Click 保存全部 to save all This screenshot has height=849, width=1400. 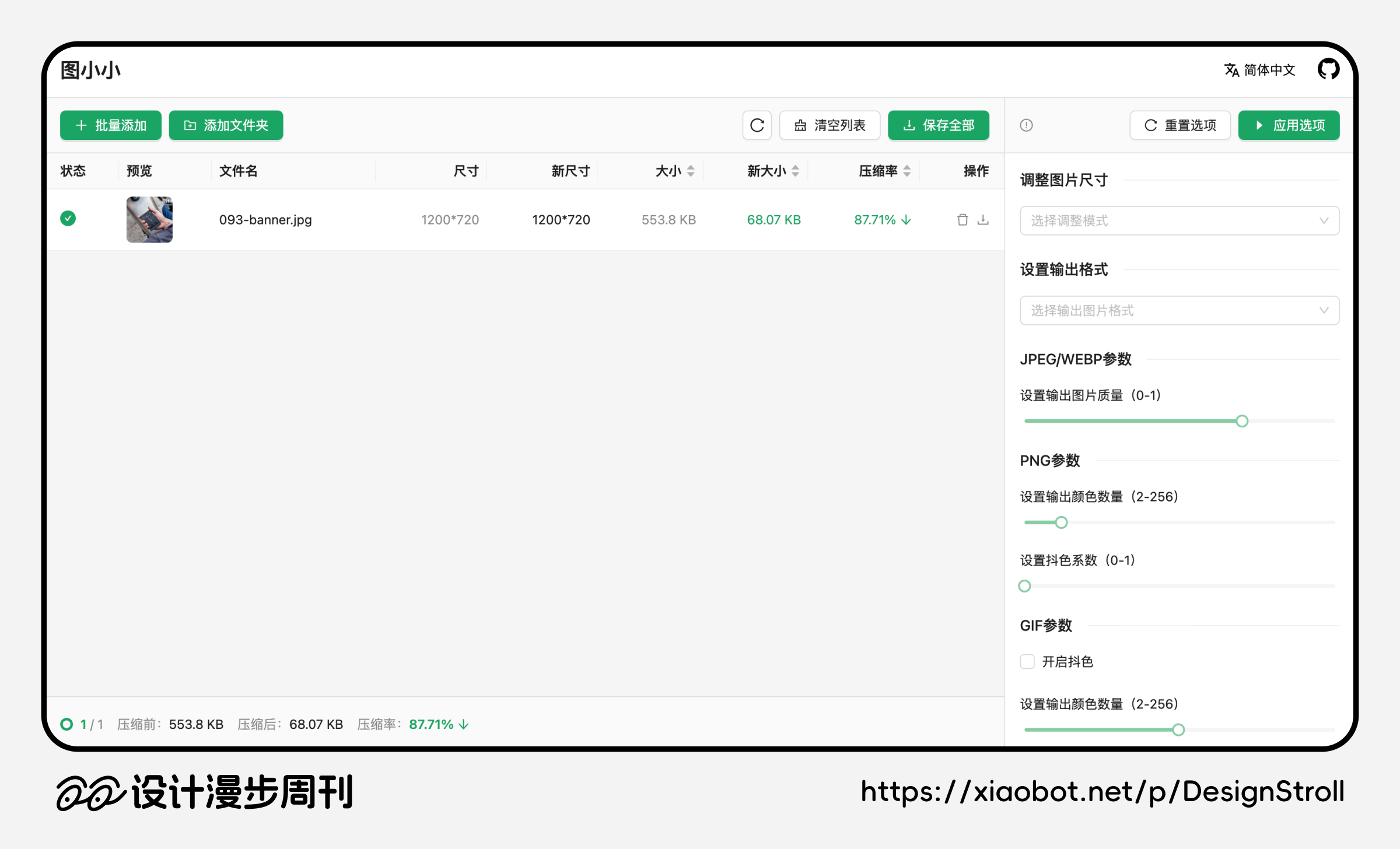click(938, 125)
